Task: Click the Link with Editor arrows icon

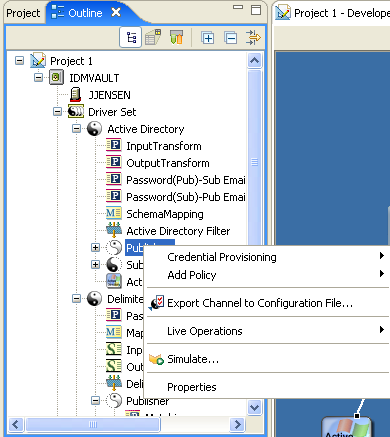Action: 253,37
